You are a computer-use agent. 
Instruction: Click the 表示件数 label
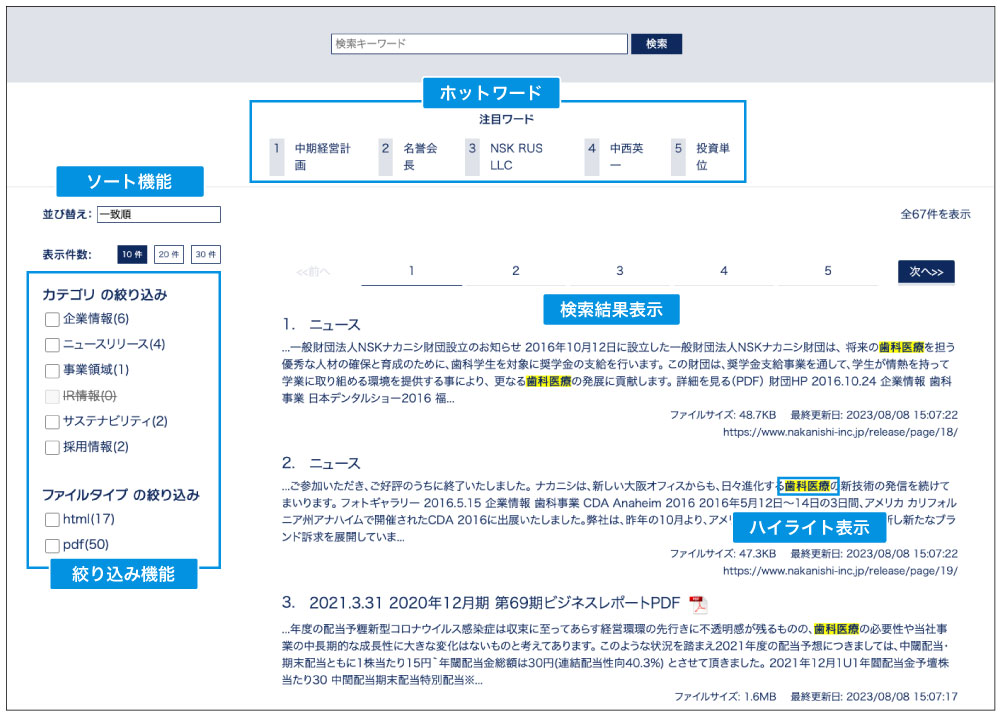click(x=67, y=254)
